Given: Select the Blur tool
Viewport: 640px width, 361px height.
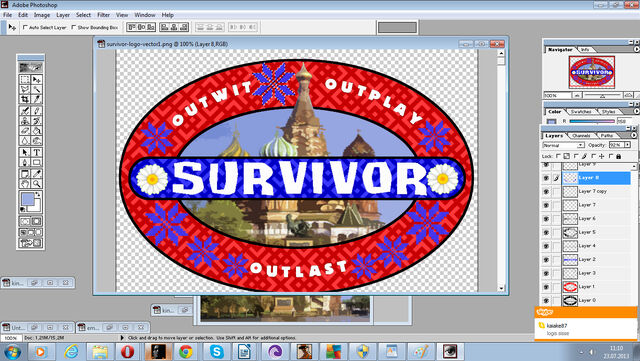Looking at the screenshot, I should (x=25, y=141).
